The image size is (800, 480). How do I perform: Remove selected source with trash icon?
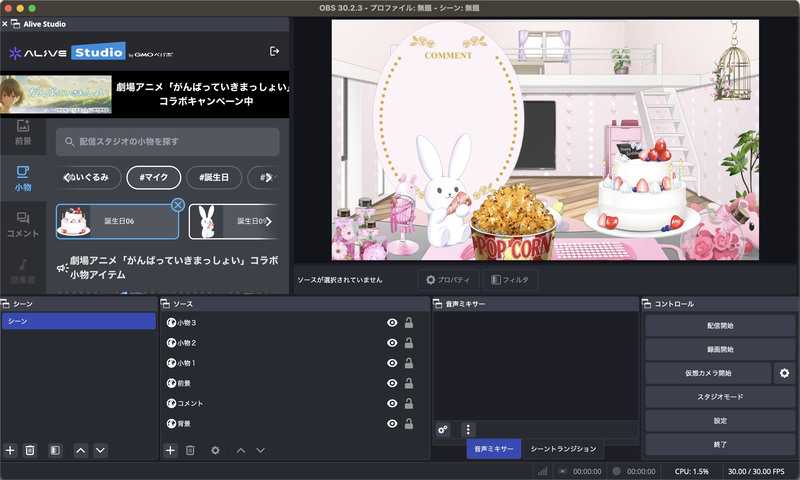pos(190,450)
